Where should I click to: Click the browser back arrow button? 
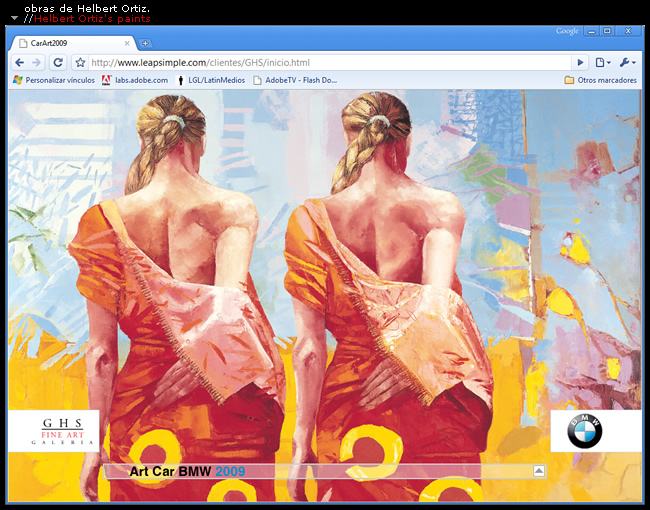point(19,62)
